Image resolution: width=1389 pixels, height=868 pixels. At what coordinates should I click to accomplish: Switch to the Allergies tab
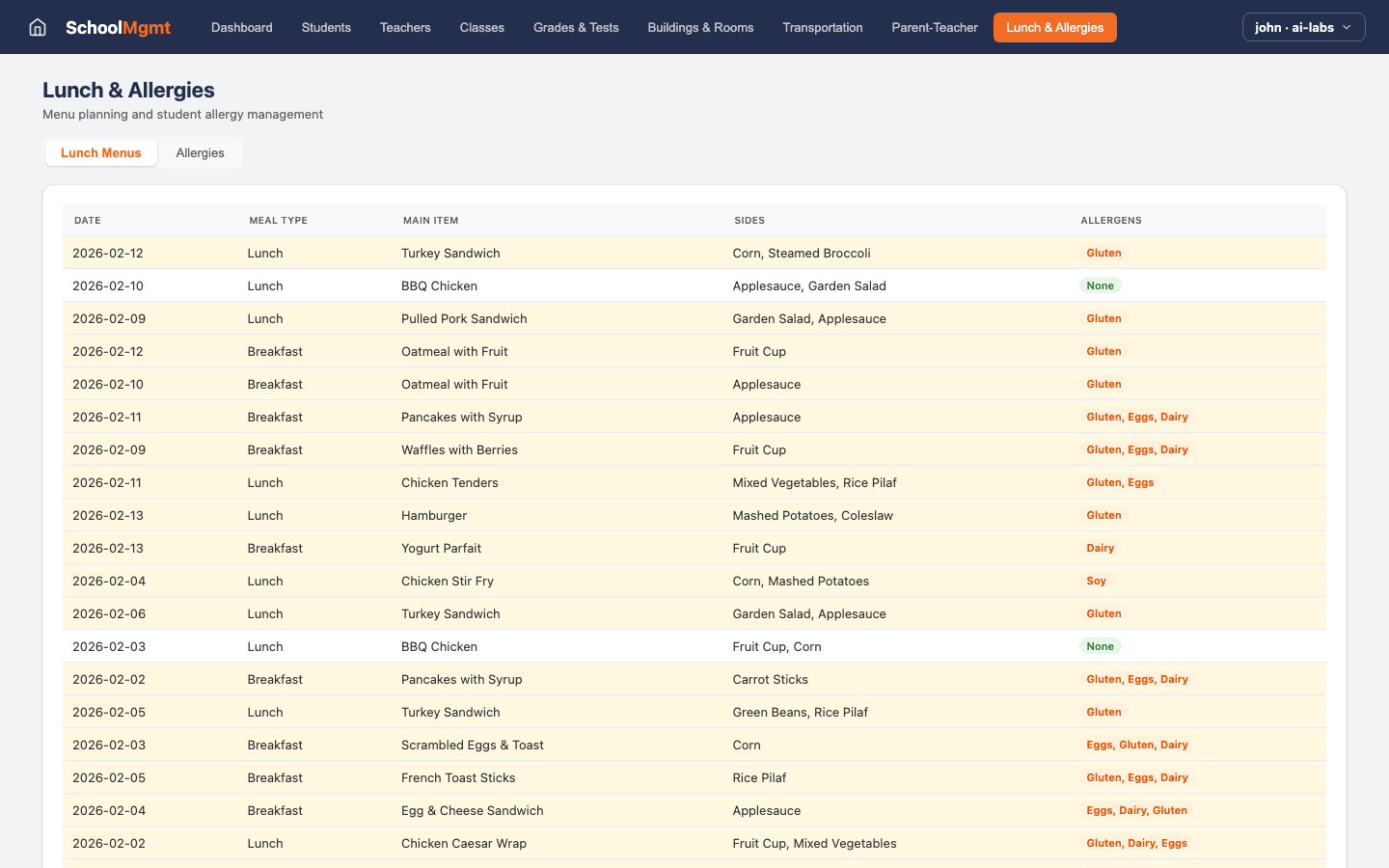pyautogui.click(x=200, y=152)
